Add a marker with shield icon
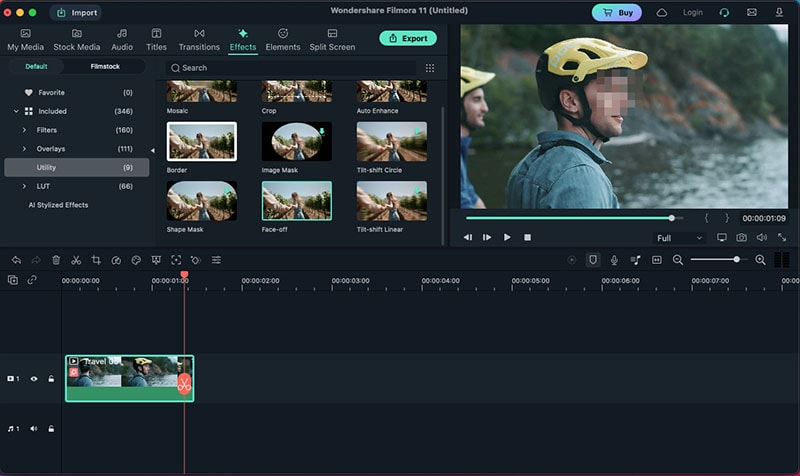The image size is (800, 476). 593,260
